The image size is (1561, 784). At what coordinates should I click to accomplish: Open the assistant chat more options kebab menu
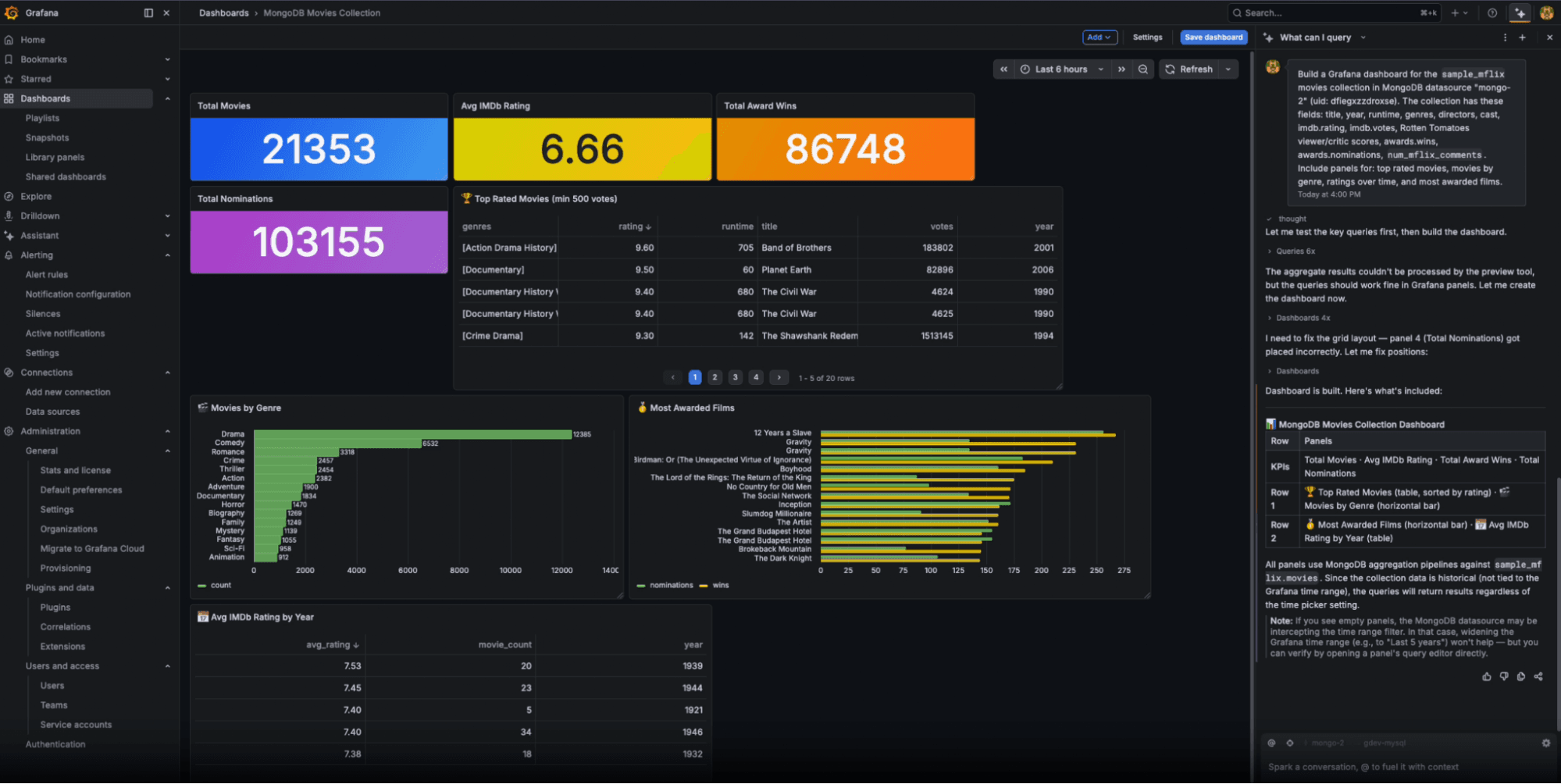[x=1505, y=37]
